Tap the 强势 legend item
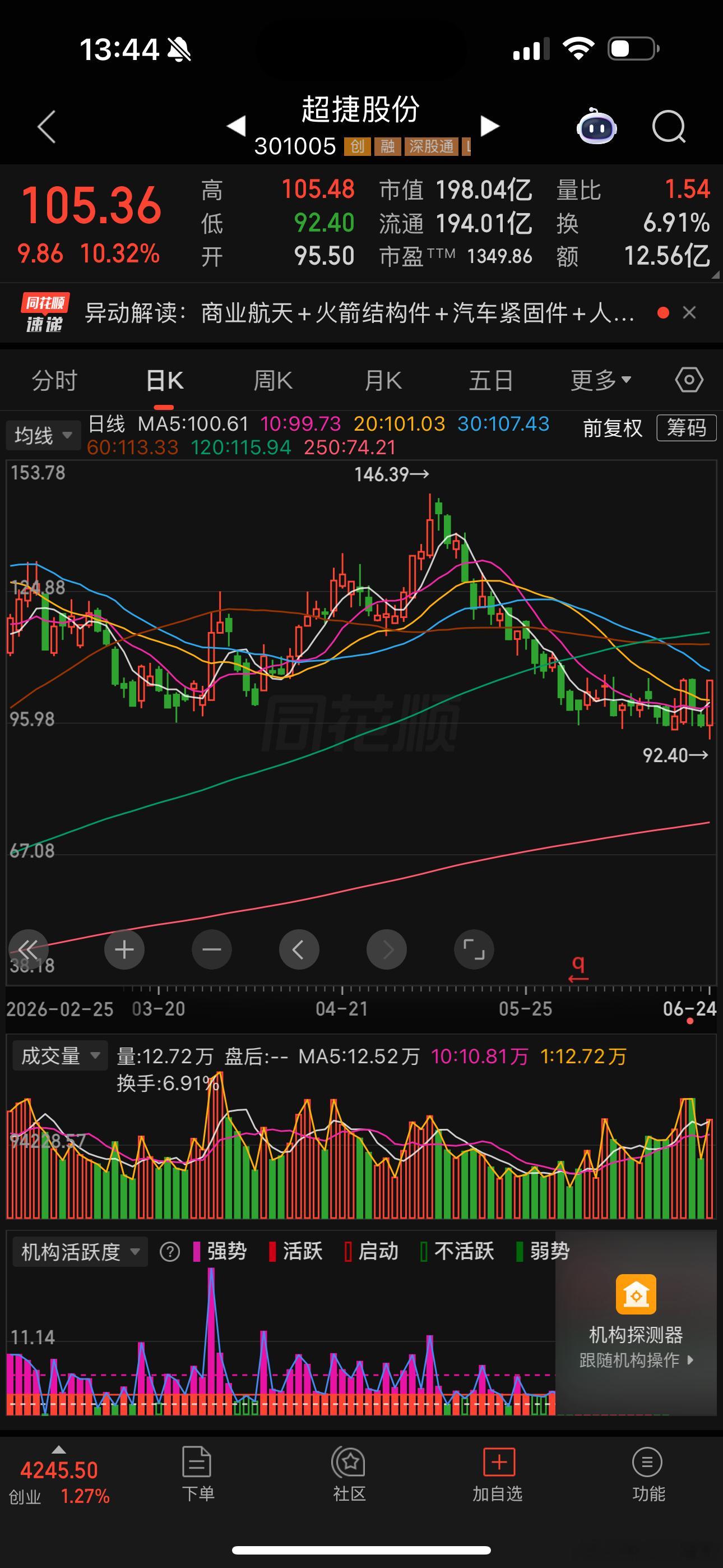Image resolution: width=723 pixels, height=1568 pixels. pos(220,1252)
